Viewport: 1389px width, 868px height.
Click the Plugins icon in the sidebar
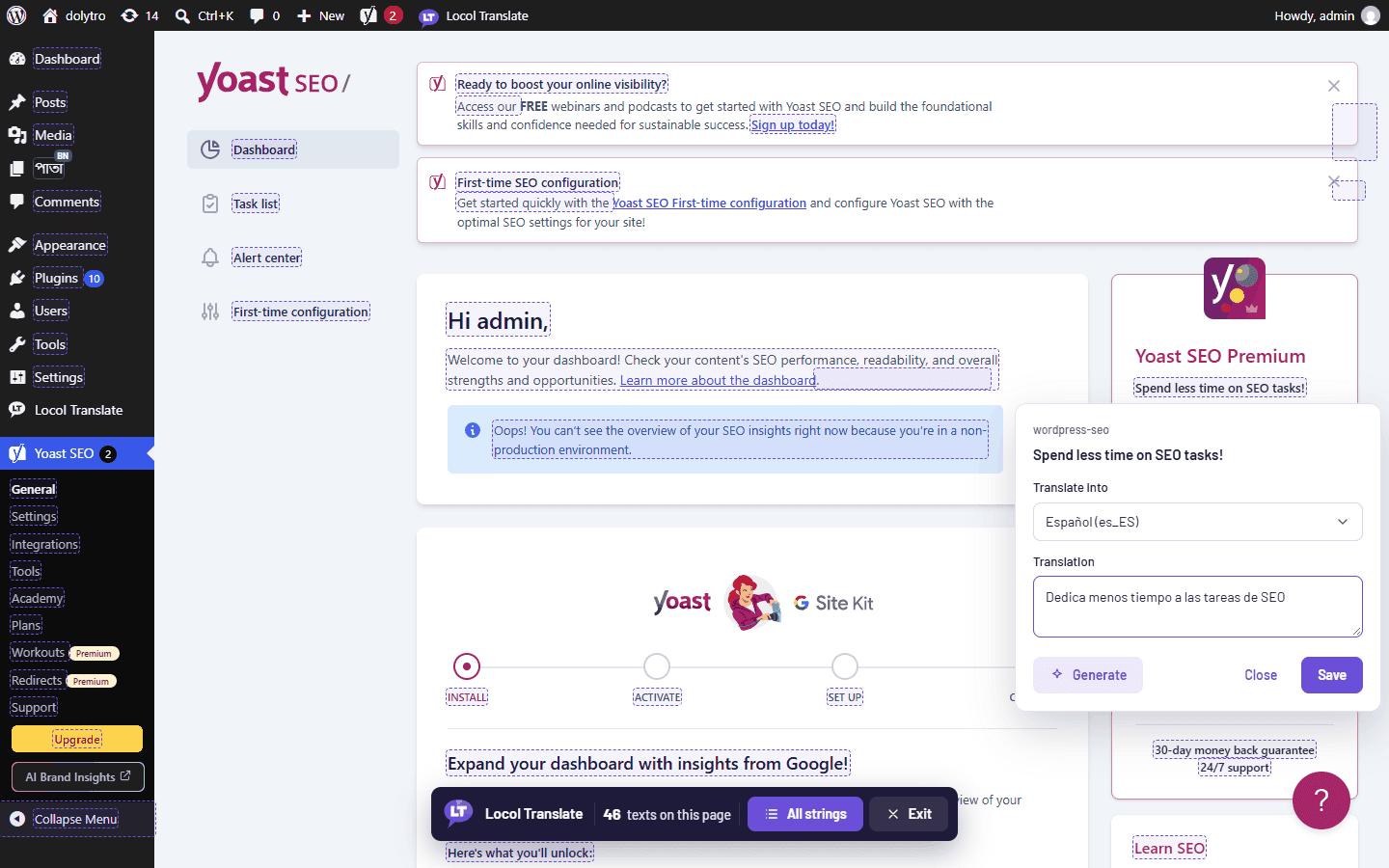click(17, 278)
